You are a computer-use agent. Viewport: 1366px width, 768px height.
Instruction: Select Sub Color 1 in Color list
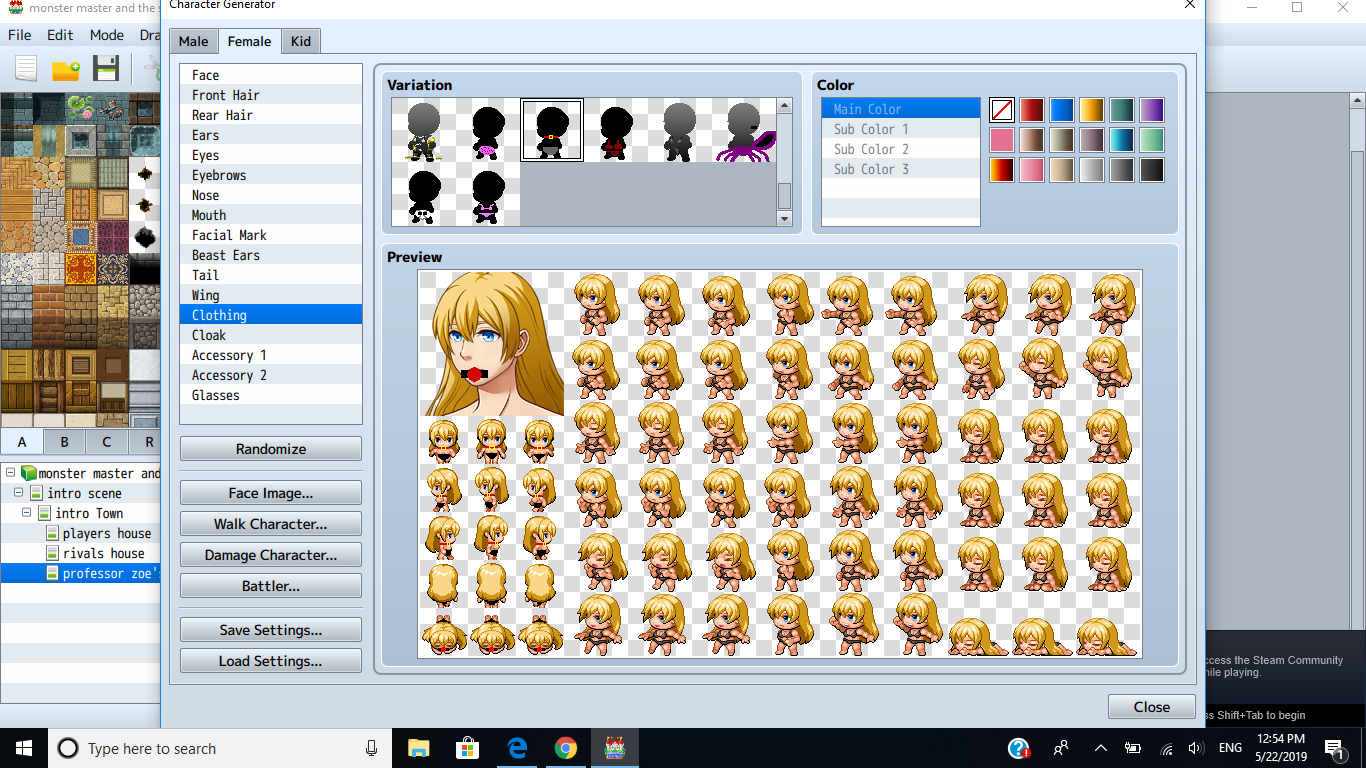(900, 129)
